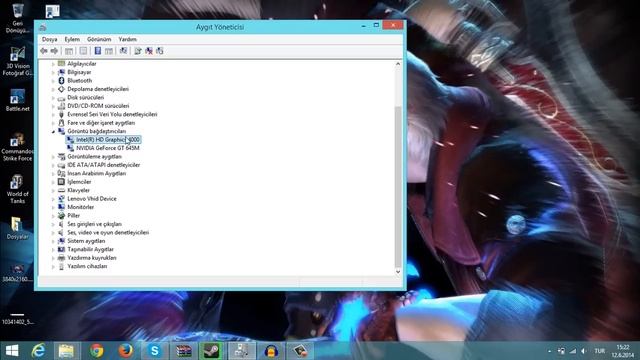Screen dimensions: 640x360
Task: Select Ses girişleri ve çıkışları category
Action: click(94, 224)
